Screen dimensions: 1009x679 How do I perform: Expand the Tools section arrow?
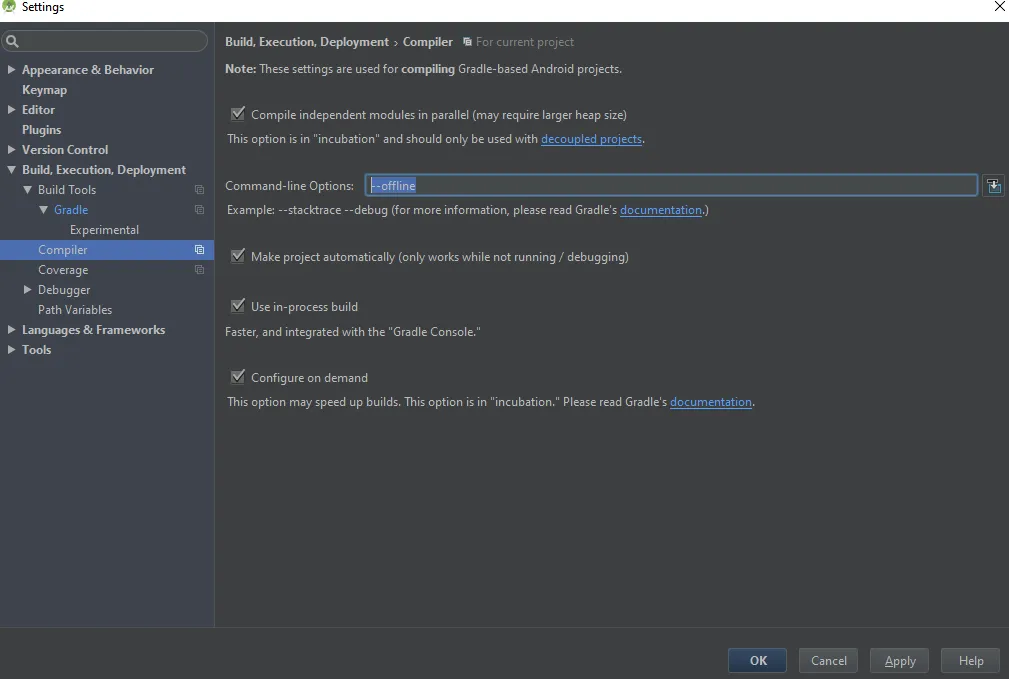click(11, 349)
